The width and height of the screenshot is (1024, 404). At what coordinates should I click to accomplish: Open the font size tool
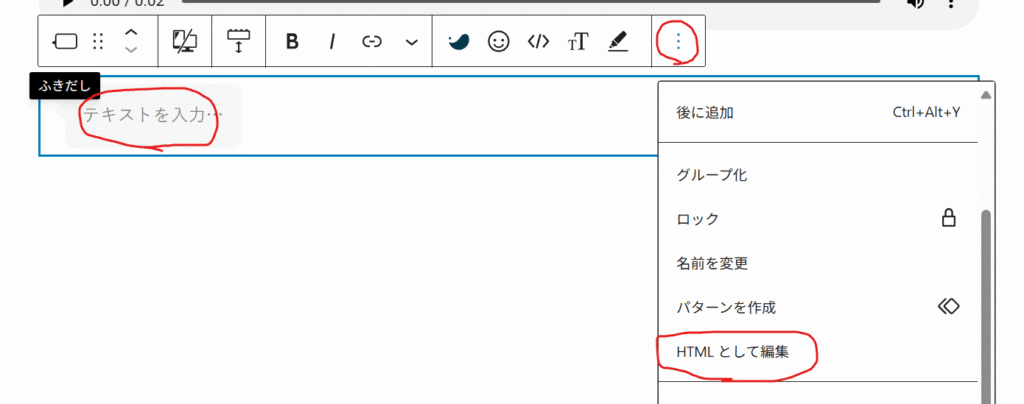point(578,41)
